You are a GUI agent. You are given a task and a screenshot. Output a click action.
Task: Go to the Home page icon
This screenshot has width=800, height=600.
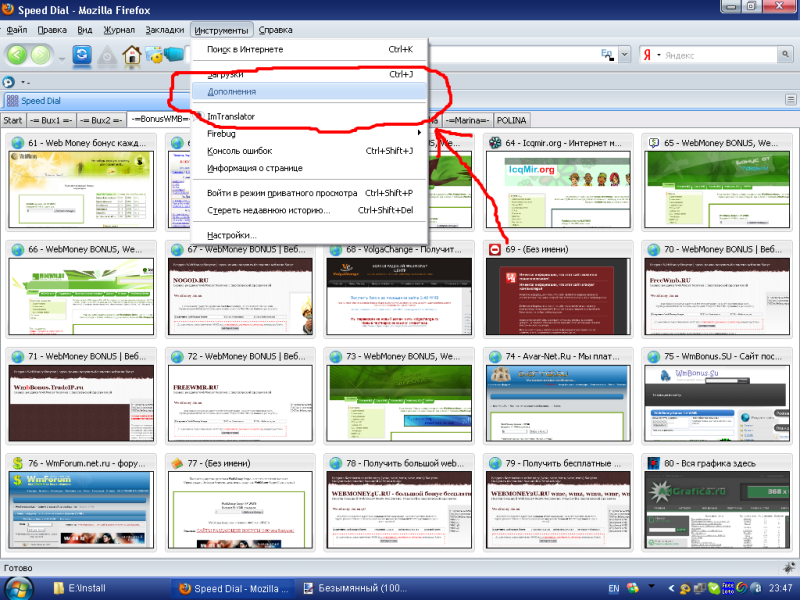[132, 55]
